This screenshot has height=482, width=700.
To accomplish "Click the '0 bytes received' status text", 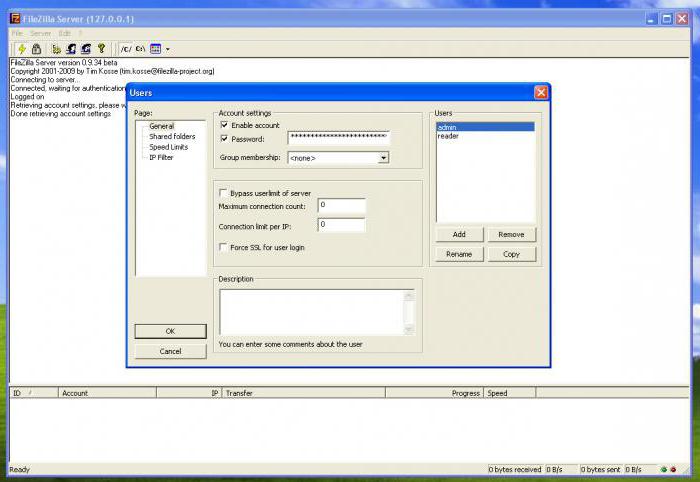I will (514, 470).
